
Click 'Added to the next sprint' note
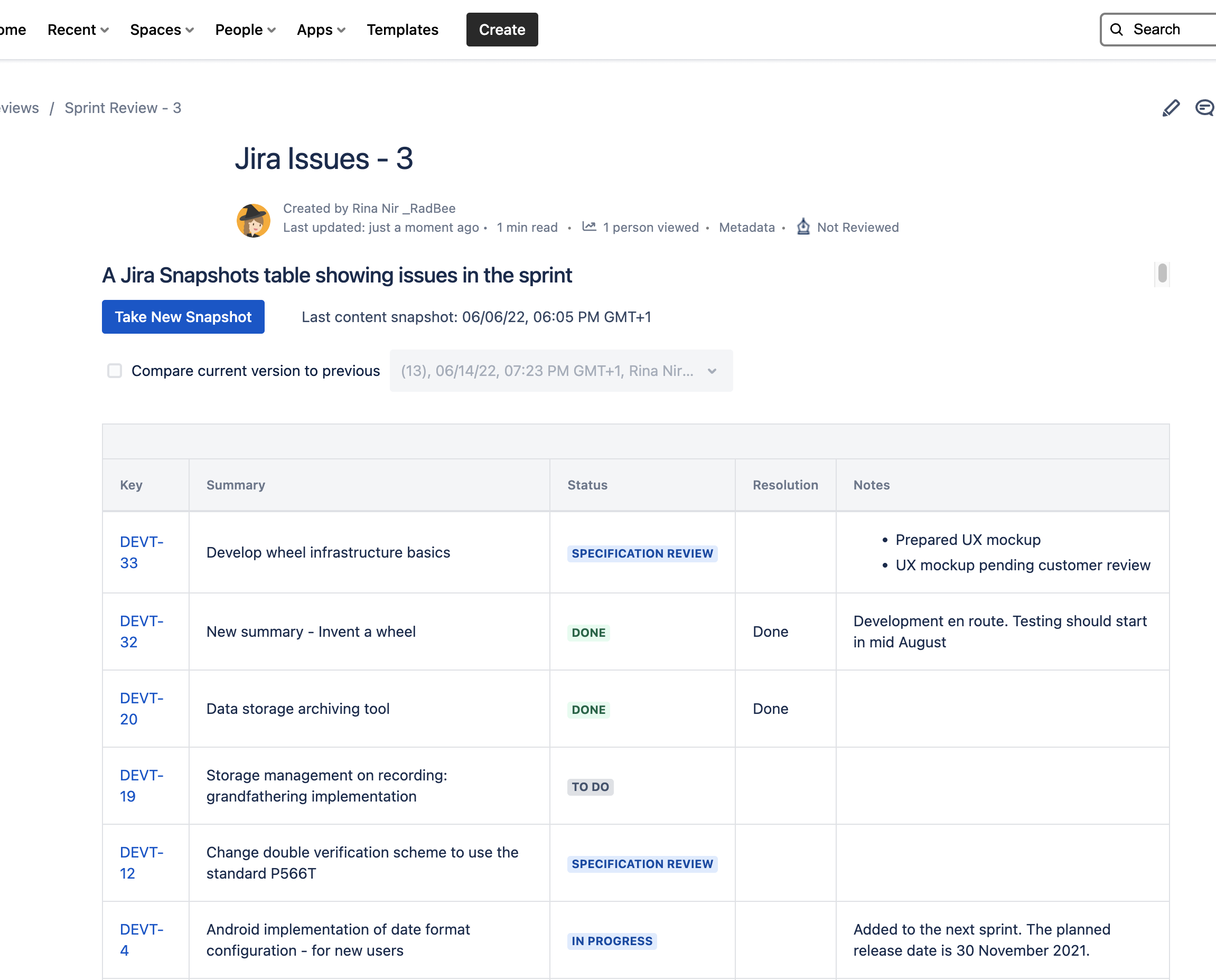[x=981, y=940]
